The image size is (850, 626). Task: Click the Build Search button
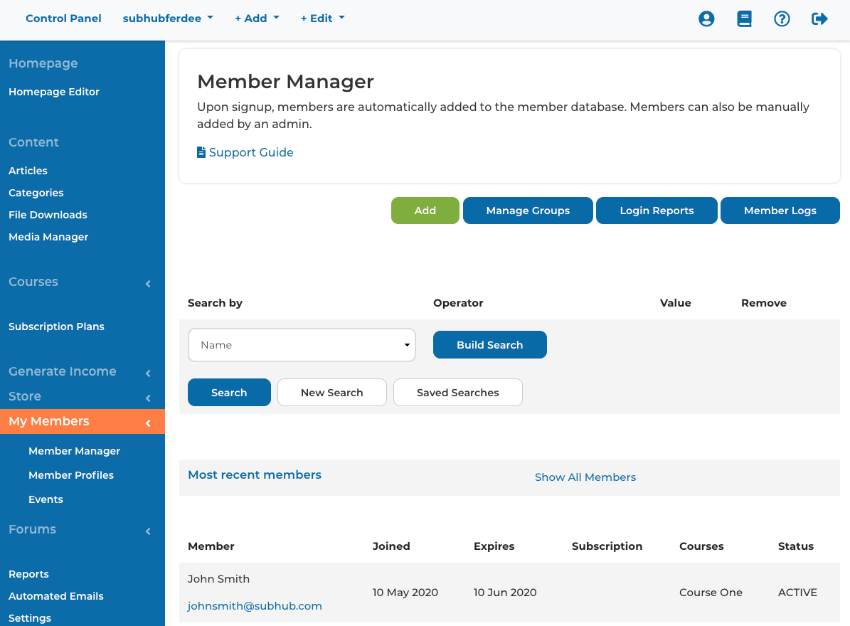pyautogui.click(x=489, y=344)
